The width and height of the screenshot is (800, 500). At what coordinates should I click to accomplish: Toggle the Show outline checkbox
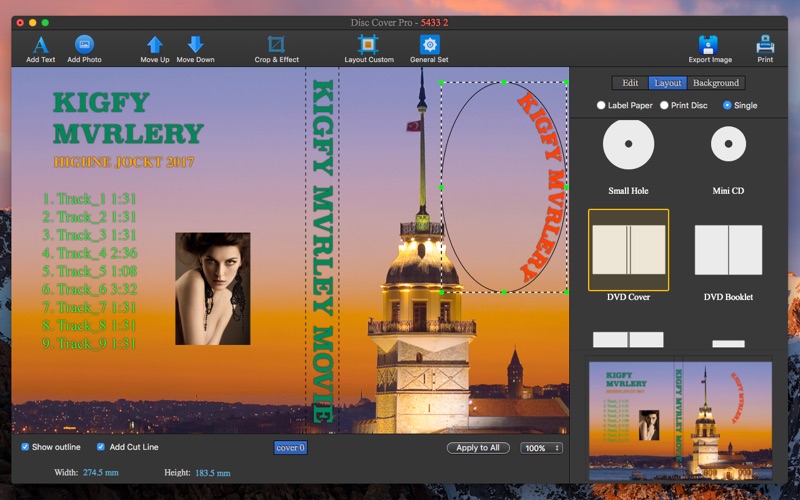25,447
